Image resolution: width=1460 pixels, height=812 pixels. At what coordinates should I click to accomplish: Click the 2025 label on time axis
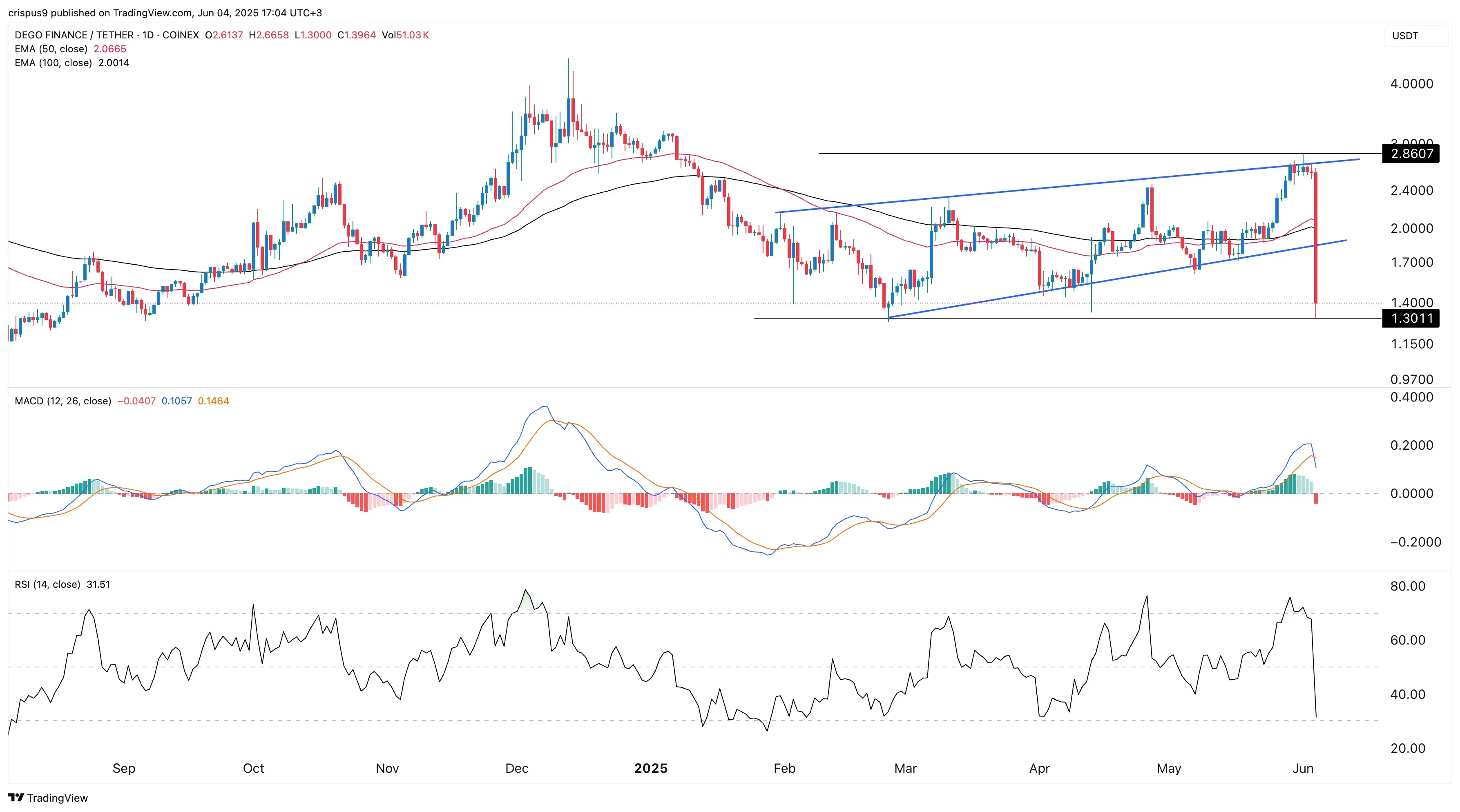(x=651, y=768)
